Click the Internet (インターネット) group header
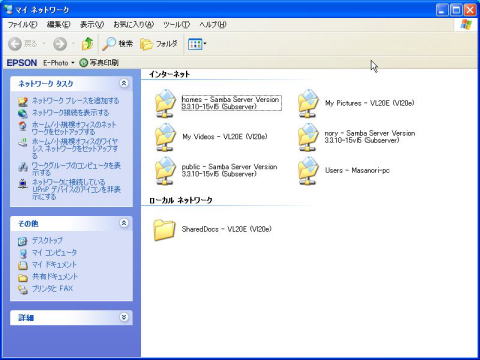 coord(169,74)
